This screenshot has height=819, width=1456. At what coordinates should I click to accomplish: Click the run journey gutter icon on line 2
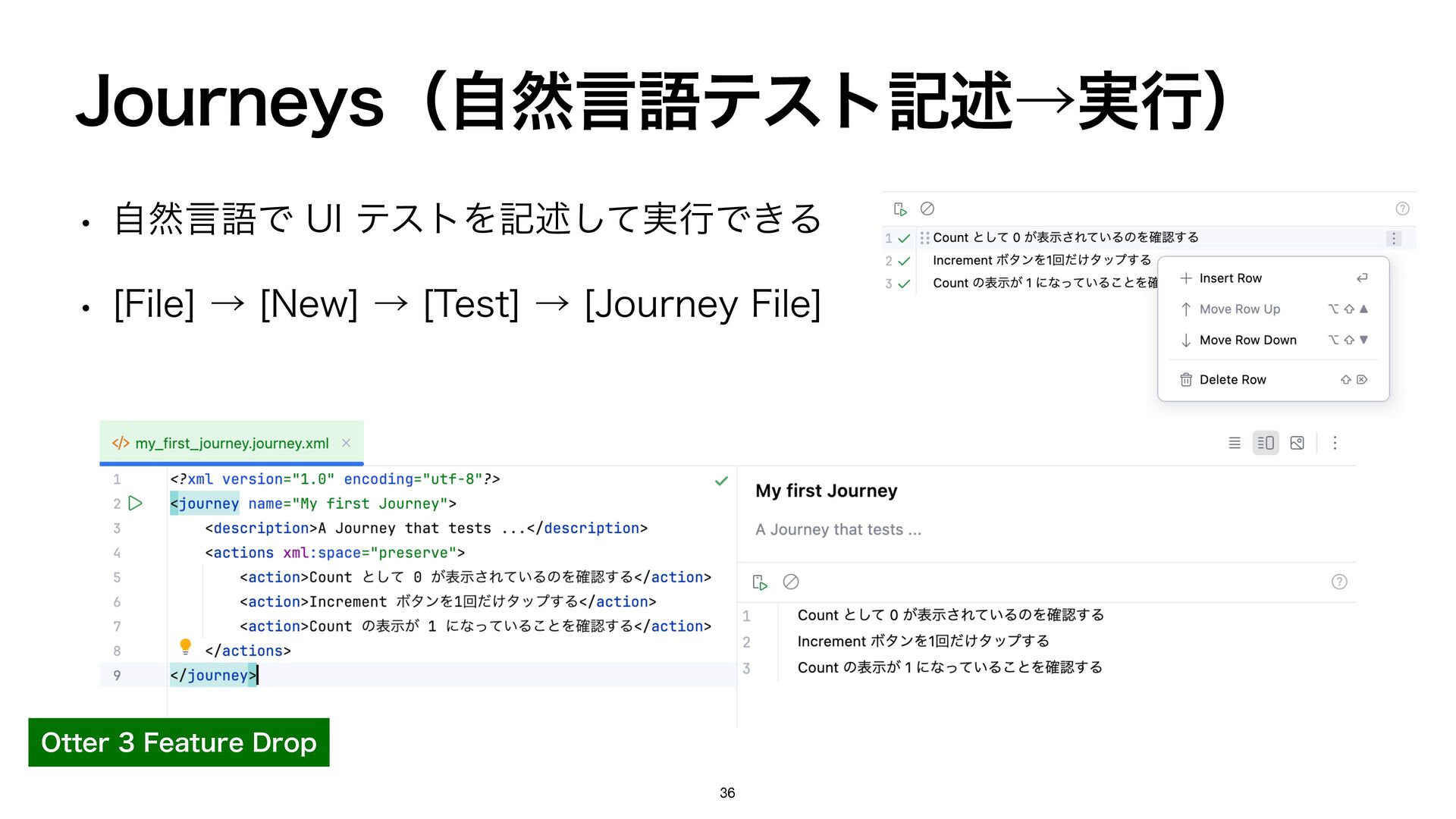tap(136, 504)
